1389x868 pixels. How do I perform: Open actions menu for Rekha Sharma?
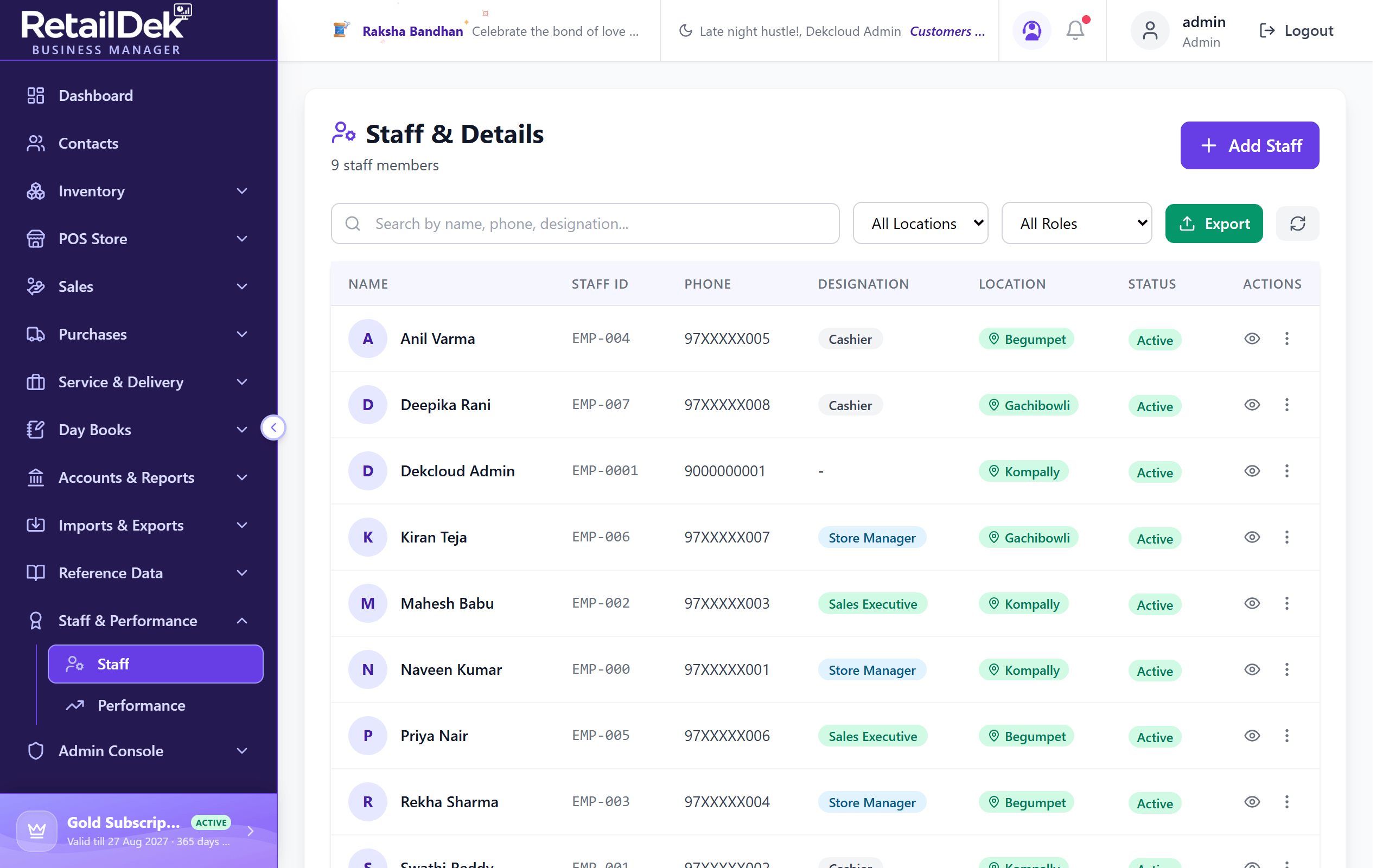tap(1286, 802)
